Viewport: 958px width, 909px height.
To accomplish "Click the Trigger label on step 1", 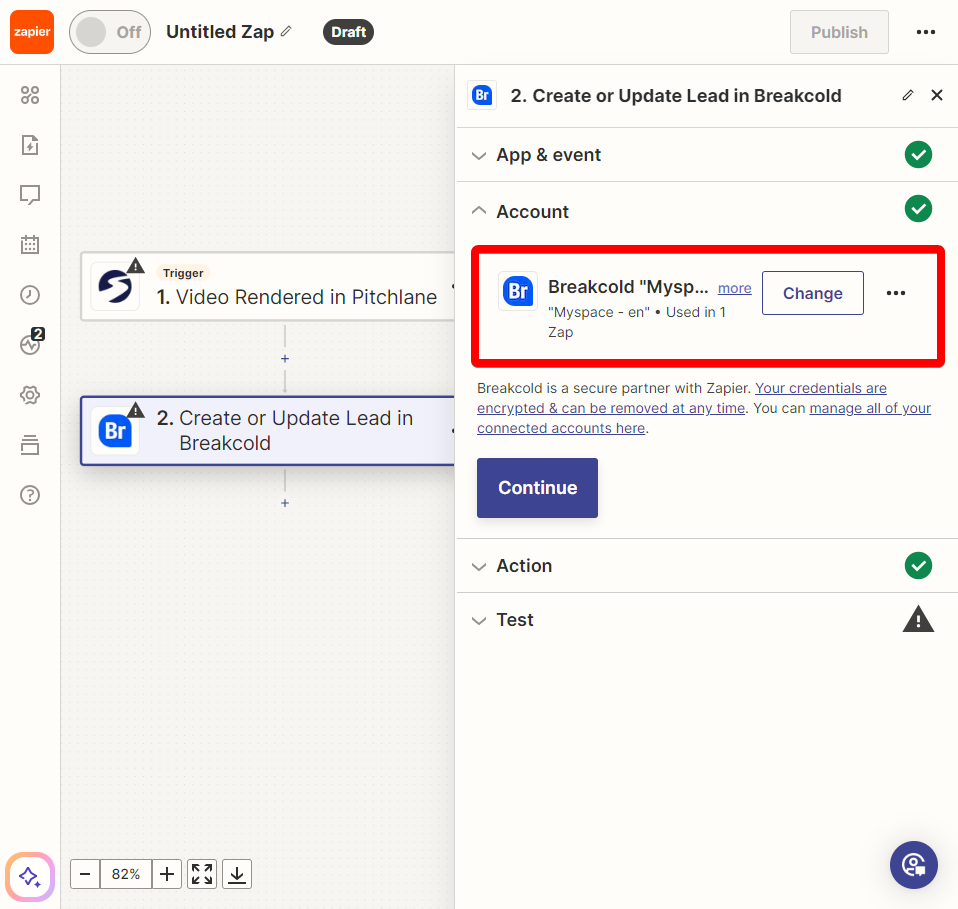I will [x=183, y=273].
